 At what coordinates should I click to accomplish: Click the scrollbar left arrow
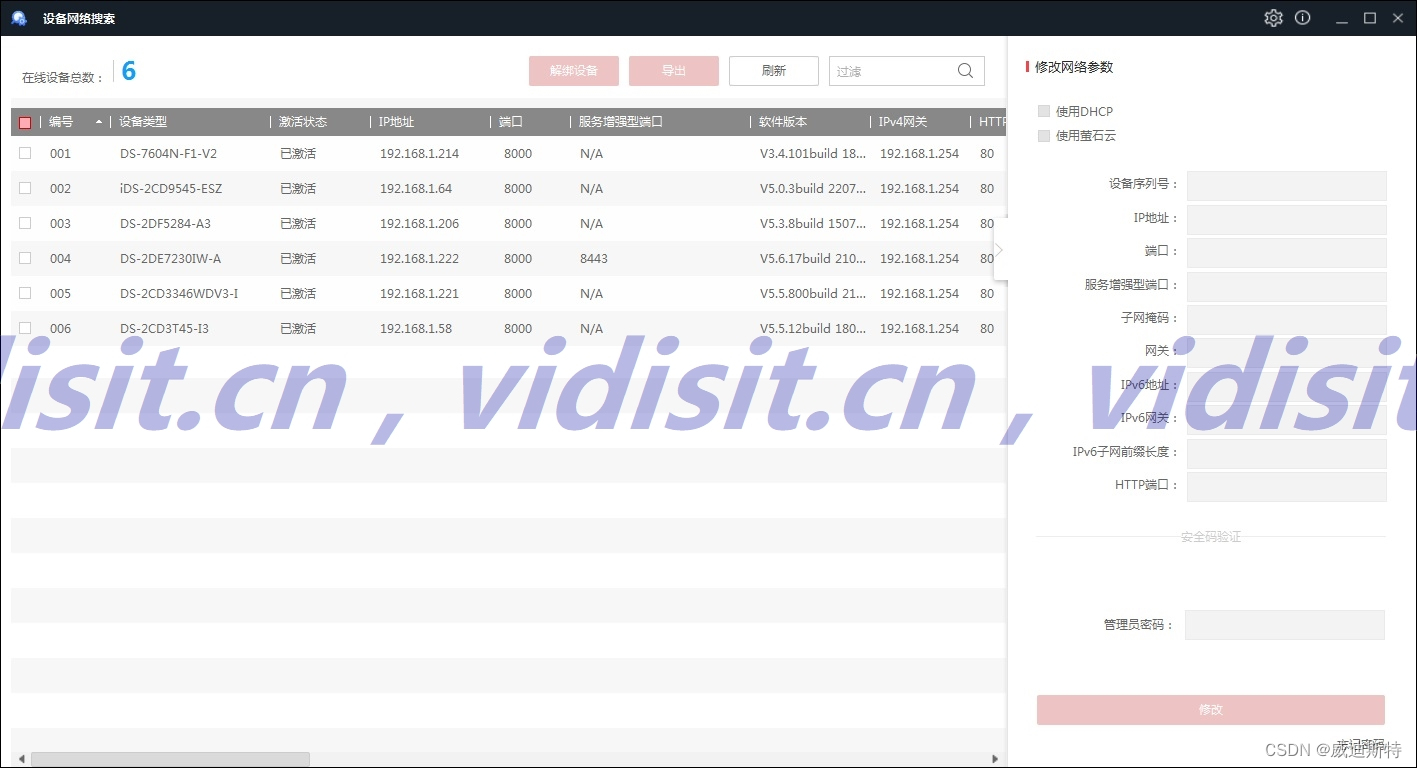[x=22, y=759]
